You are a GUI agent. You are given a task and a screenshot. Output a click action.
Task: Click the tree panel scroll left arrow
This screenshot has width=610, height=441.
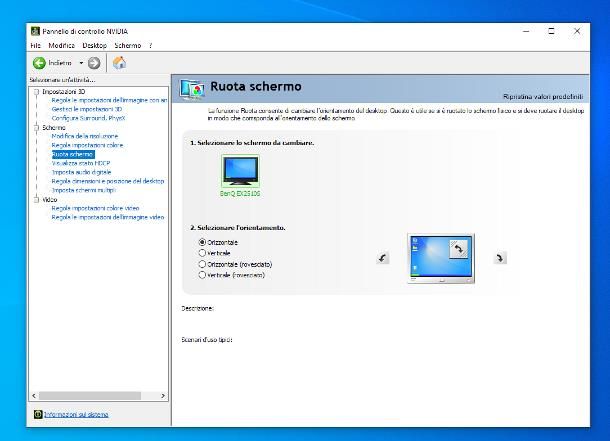click(x=34, y=396)
